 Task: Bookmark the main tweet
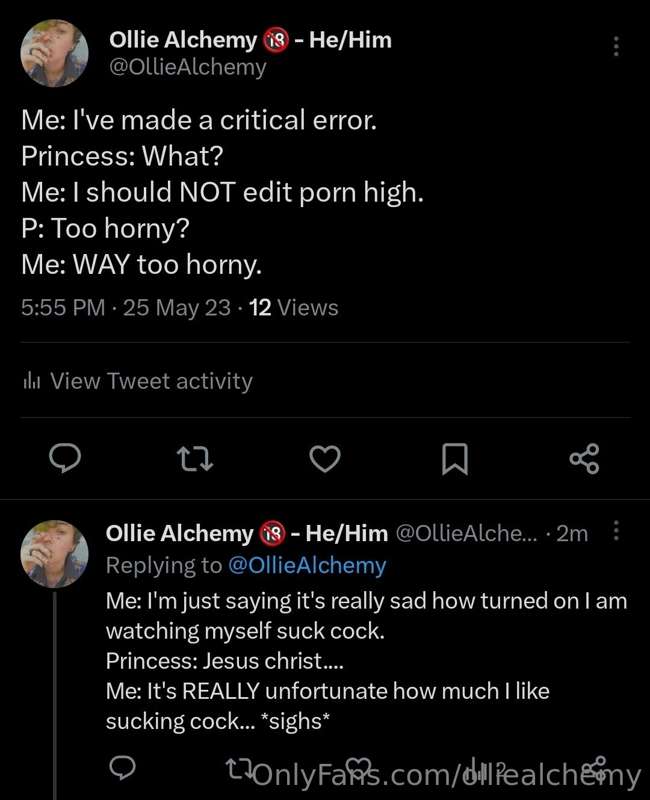[x=455, y=459]
